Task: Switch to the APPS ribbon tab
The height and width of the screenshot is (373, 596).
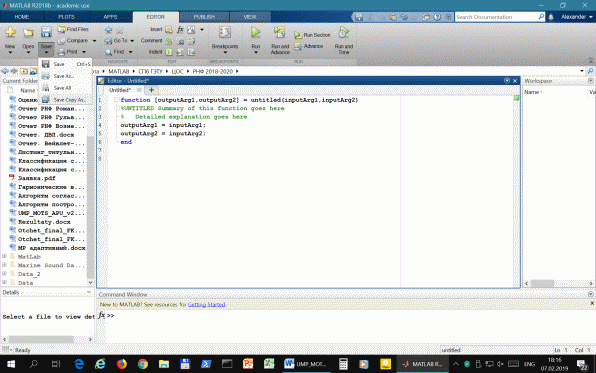Action: pos(110,17)
